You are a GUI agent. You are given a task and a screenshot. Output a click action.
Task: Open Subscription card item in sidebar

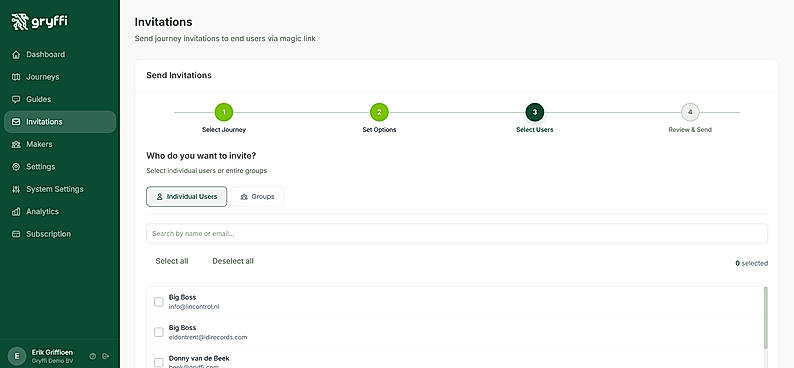pos(16,234)
